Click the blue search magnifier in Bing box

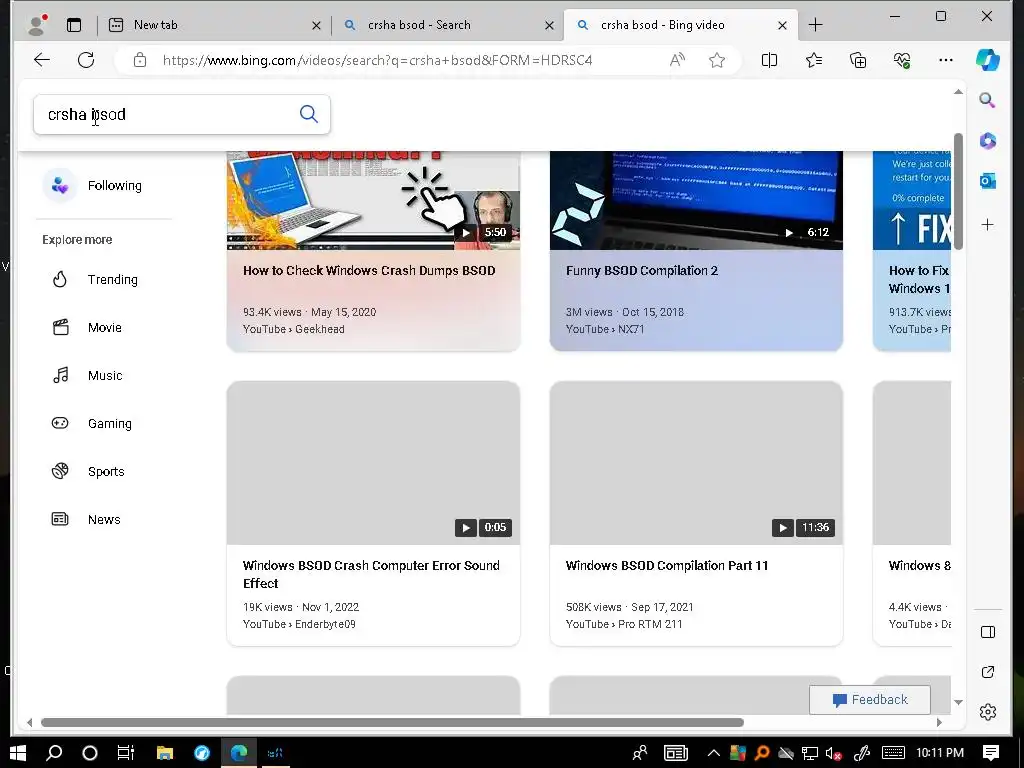pyautogui.click(x=309, y=114)
